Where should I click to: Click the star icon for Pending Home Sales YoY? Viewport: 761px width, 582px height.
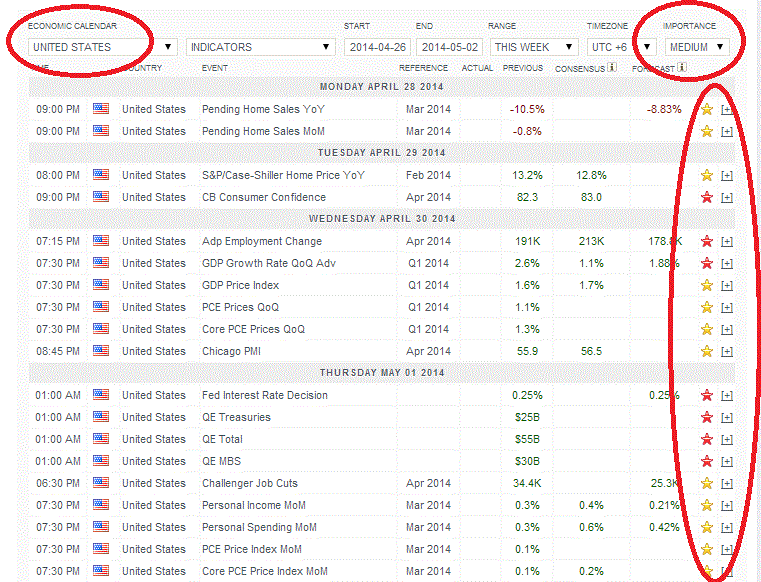tap(707, 109)
